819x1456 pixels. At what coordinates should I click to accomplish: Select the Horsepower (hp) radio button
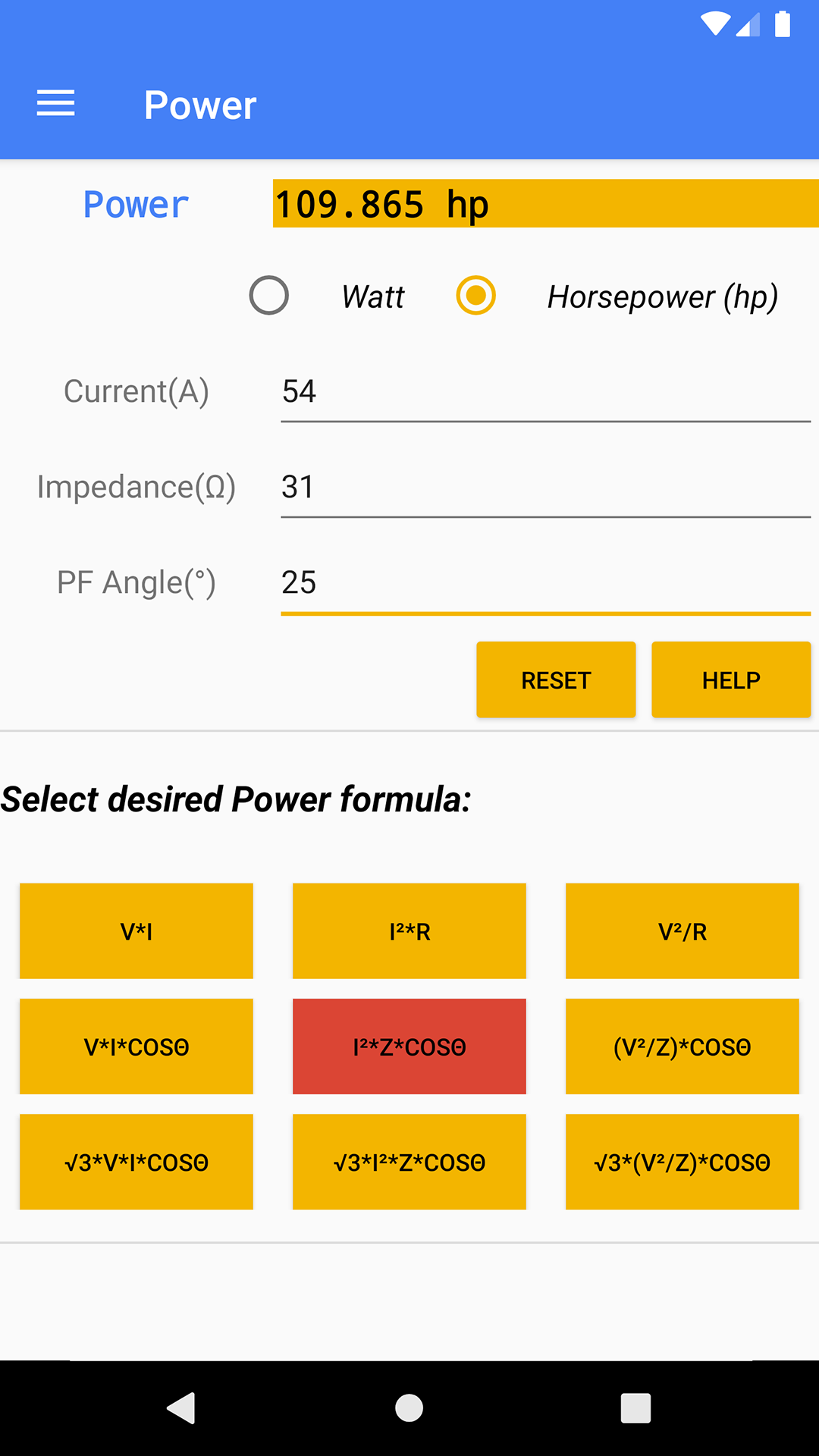pos(475,297)
